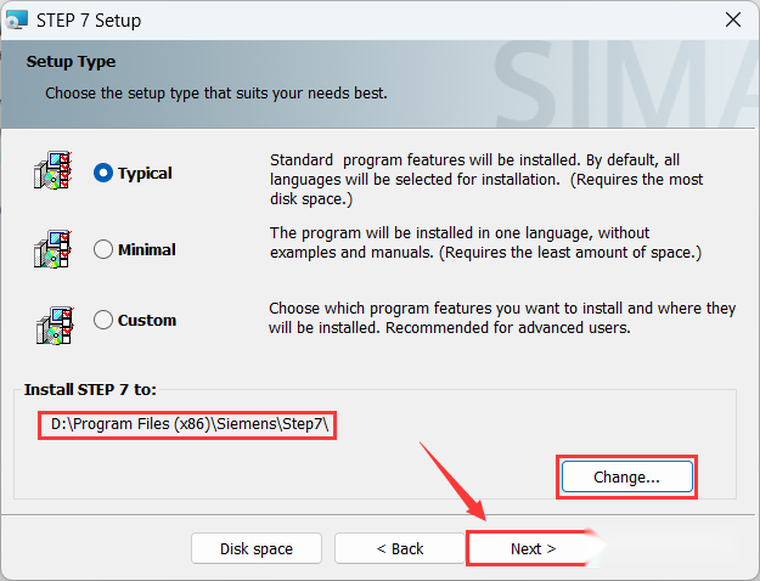760x581 pixels.
Task: Click the STEP 7 Setup title bar icon
Action: [17, 20]
